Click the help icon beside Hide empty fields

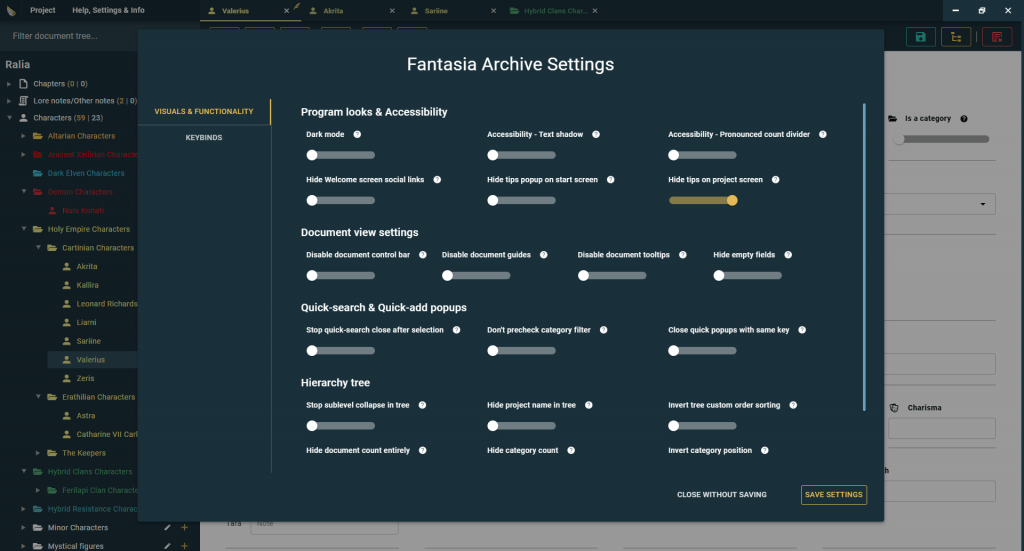pyautogui.click(x=788, y=255)
